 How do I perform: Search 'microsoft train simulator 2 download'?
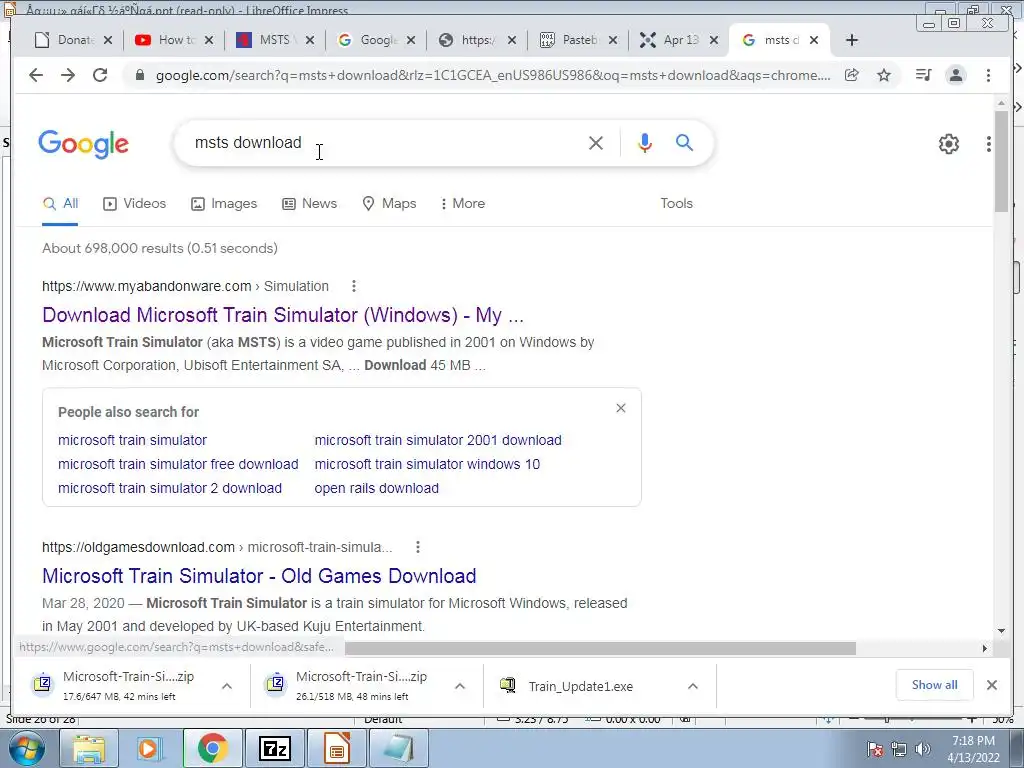click(x=170, y=488)
